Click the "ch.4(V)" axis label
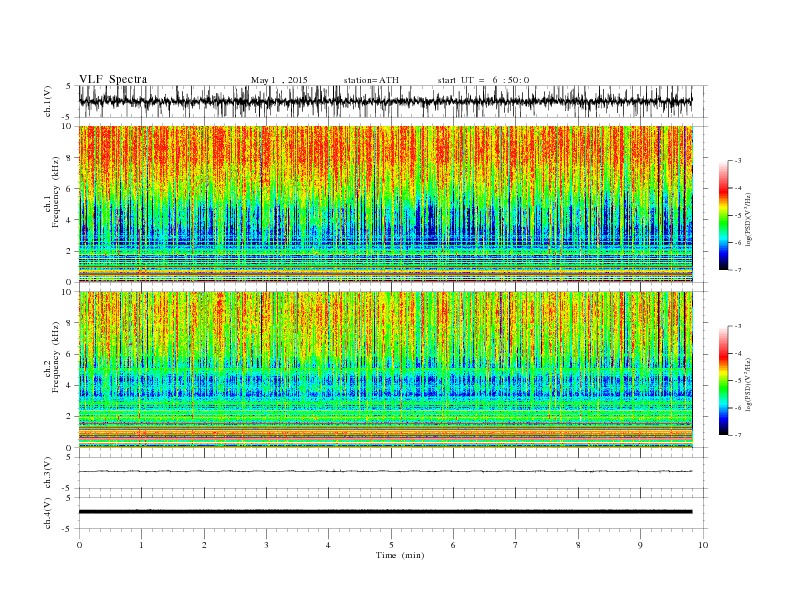Viewport: 792px width, 612px height. click(x=47, y=513)
